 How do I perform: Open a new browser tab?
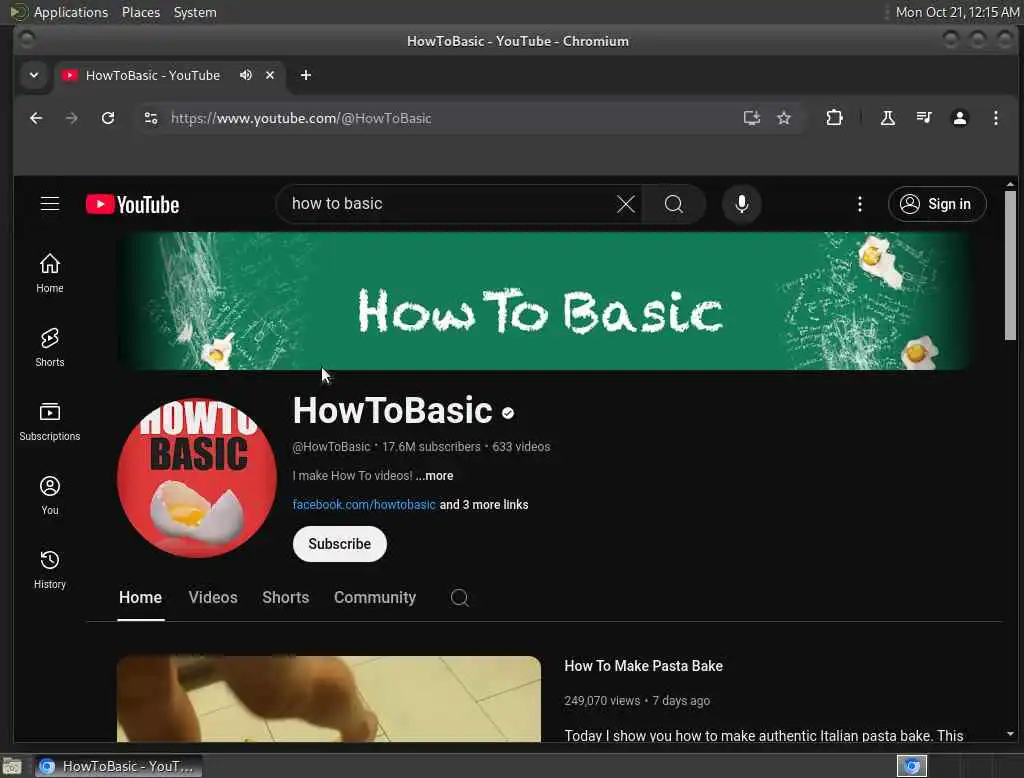coord(306,75)
